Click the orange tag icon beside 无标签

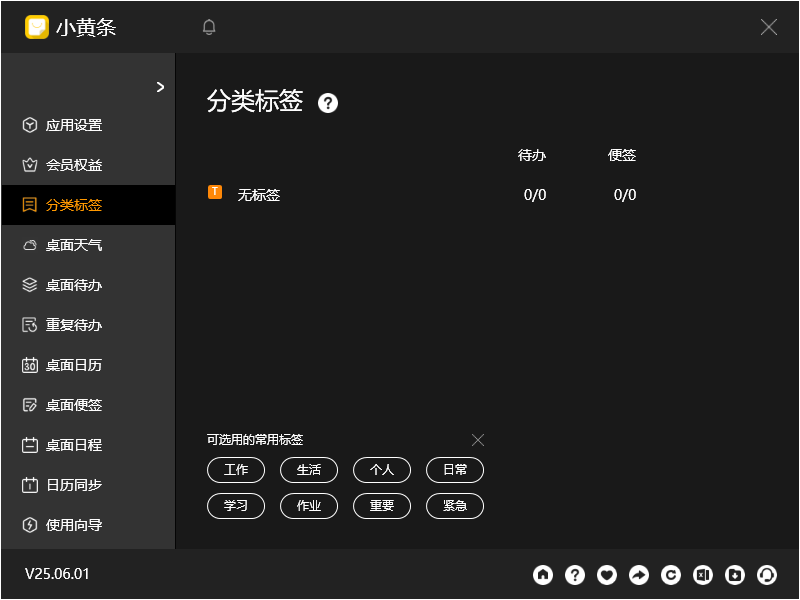pos(215,194)
